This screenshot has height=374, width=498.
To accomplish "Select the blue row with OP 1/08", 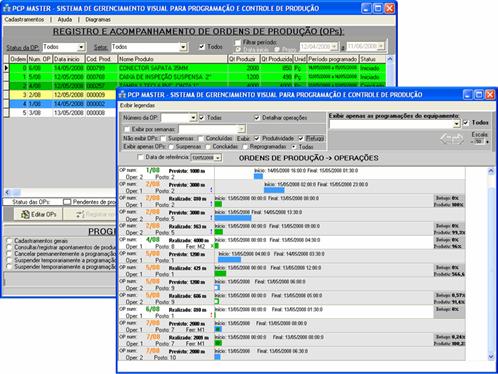I will click(x=62, y=104).
